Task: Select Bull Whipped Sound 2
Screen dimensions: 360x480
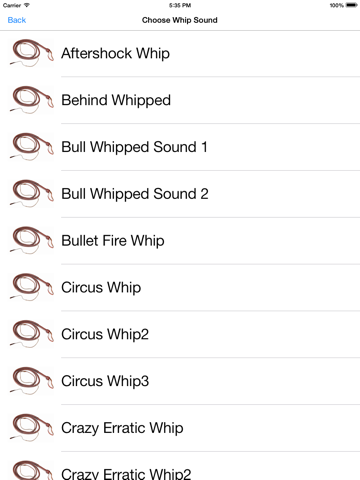Action: [x=135, y=194]
